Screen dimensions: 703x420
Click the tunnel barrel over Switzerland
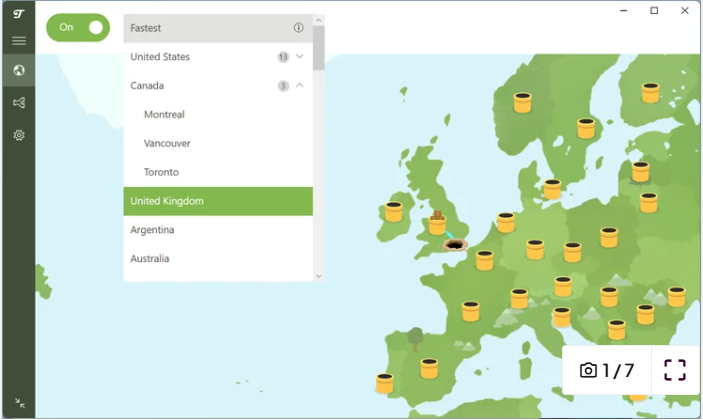click(x=519, y=299)
